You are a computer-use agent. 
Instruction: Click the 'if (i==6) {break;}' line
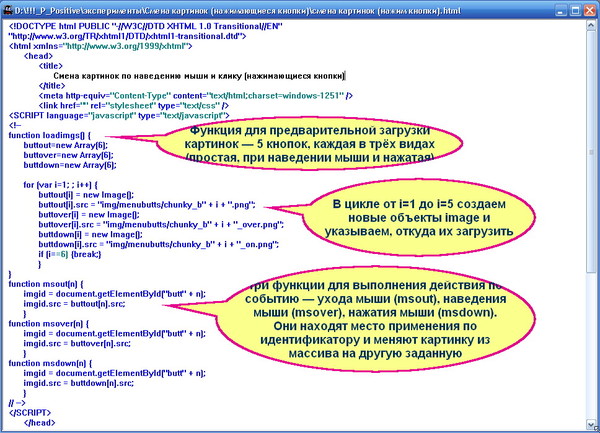click(70, 254)
